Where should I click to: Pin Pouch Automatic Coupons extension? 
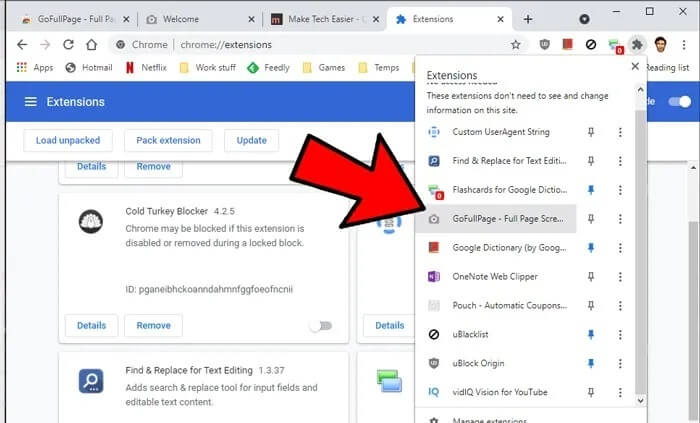(591, 306)
